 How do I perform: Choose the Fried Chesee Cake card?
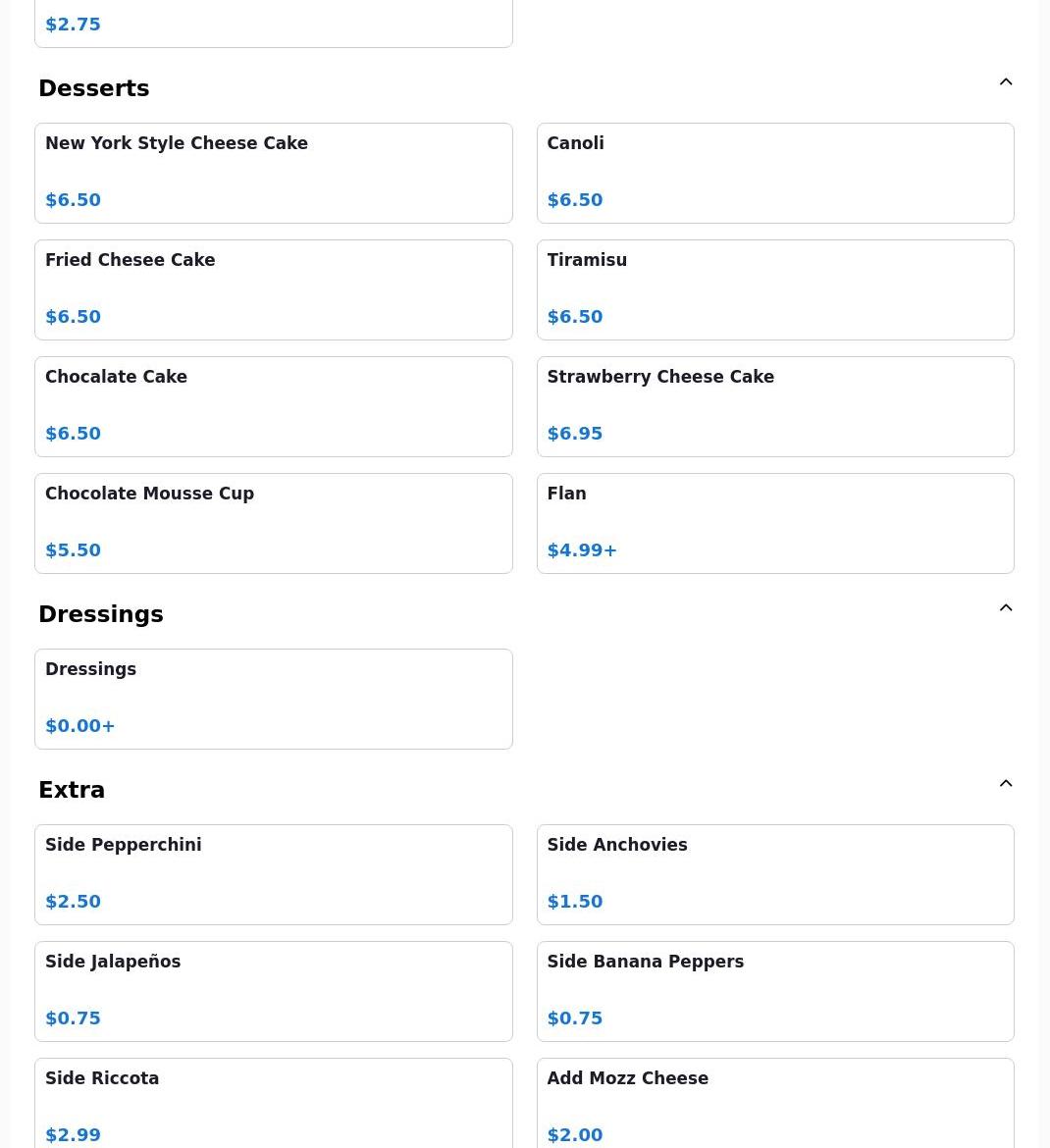273,289
